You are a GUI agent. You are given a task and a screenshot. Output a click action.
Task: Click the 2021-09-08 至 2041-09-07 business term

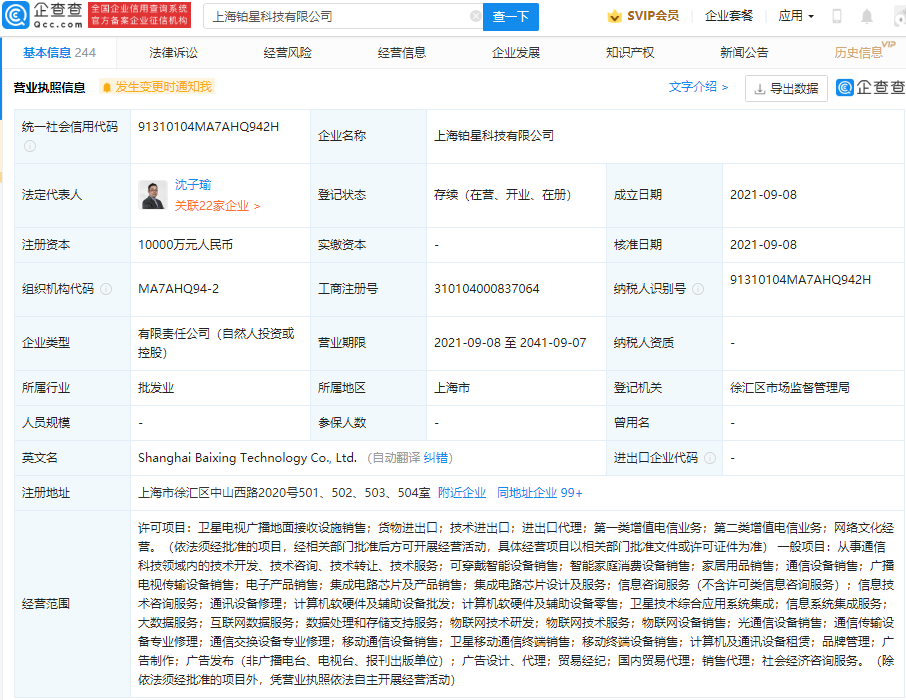click(510, 343)
